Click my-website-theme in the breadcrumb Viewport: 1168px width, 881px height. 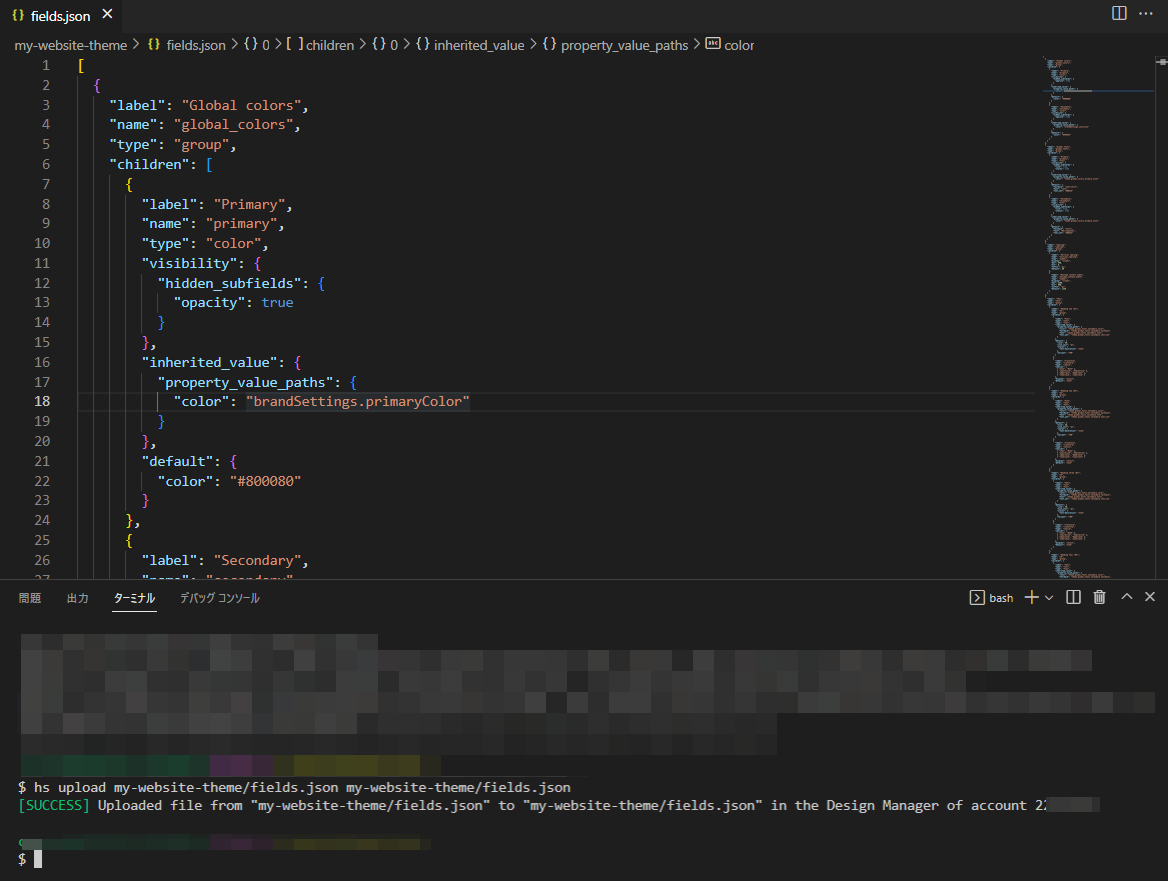71,45
